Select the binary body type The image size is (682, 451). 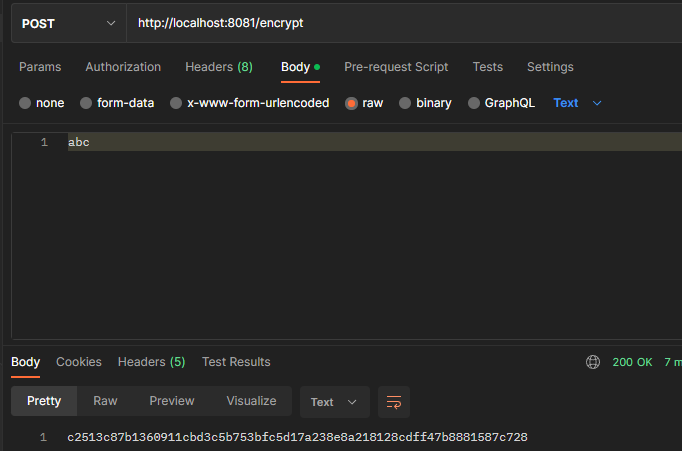pyautogui.click(x=425, y=103)
